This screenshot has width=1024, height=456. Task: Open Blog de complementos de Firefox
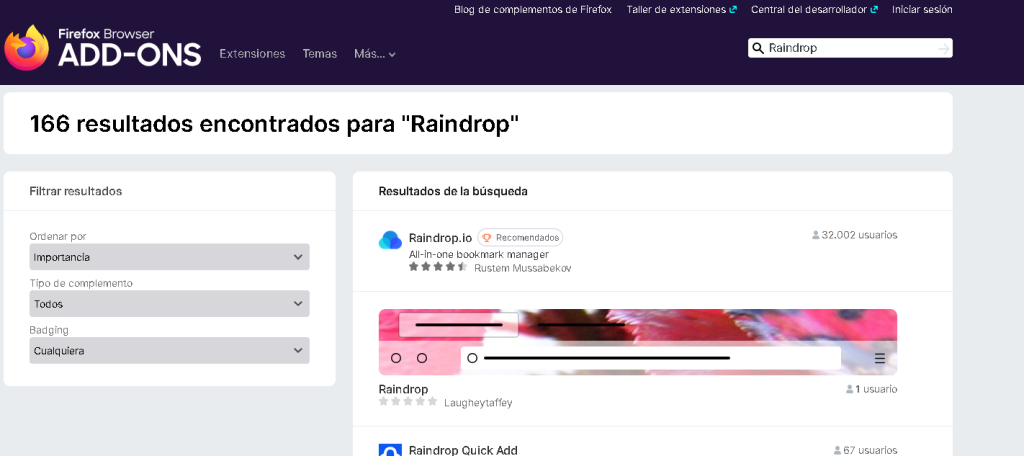click(x=532, y=10)
